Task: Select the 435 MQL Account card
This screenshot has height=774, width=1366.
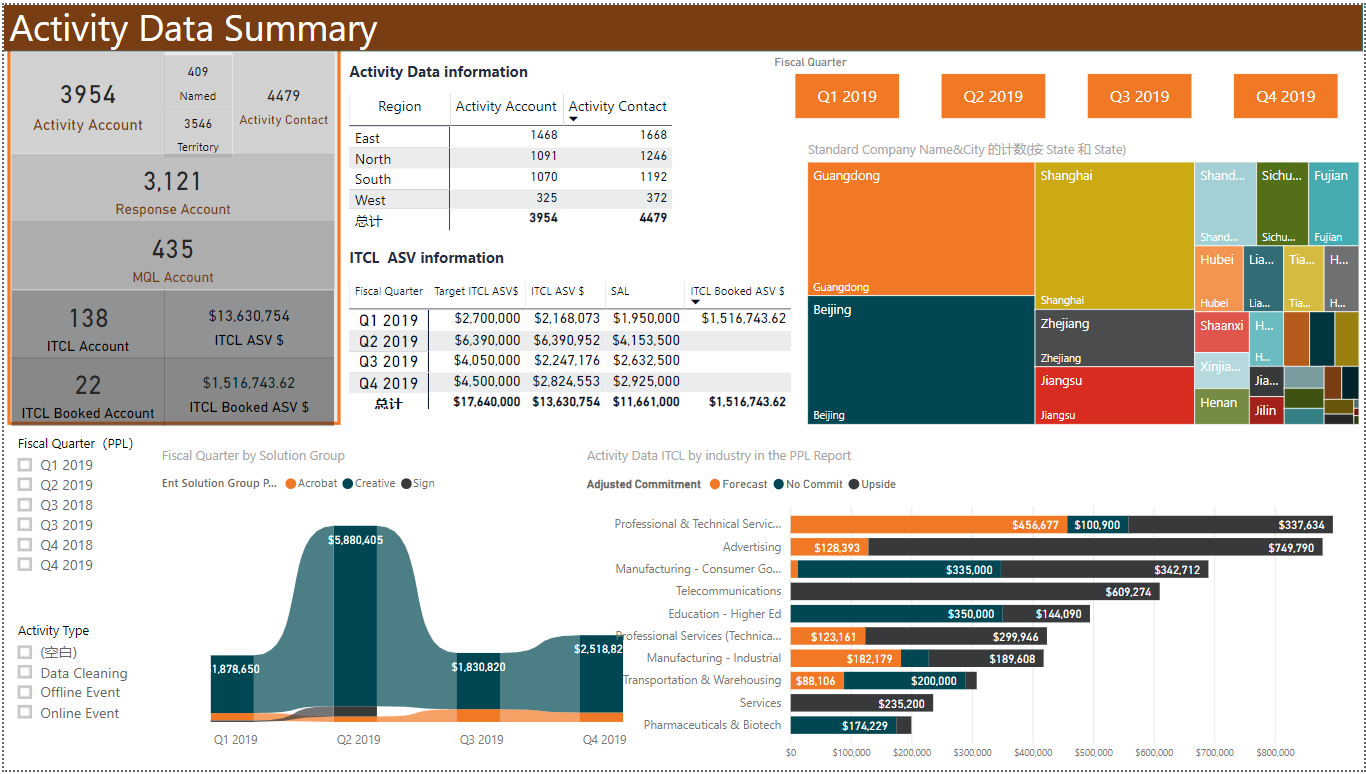Action: [173, 256]
